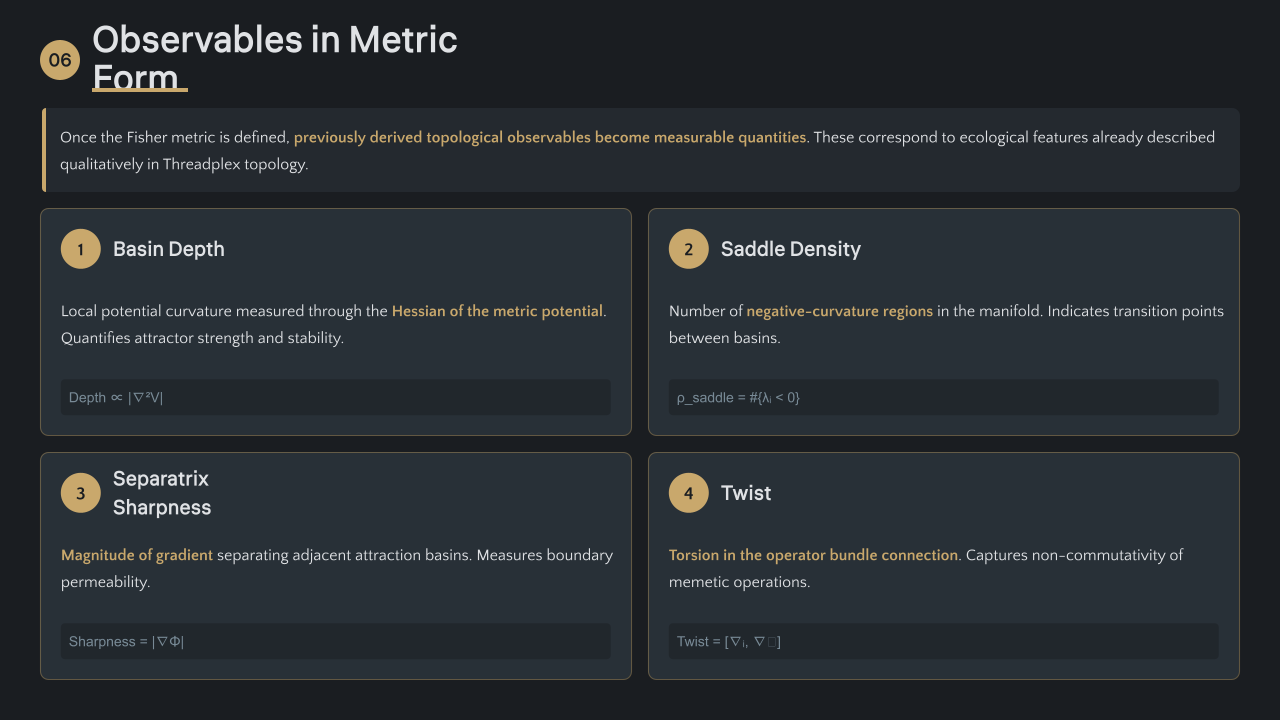The image size is (1280, 720).
Task: Click the number 3 badge beside Separatrix Sharpness
Action: 81,493
